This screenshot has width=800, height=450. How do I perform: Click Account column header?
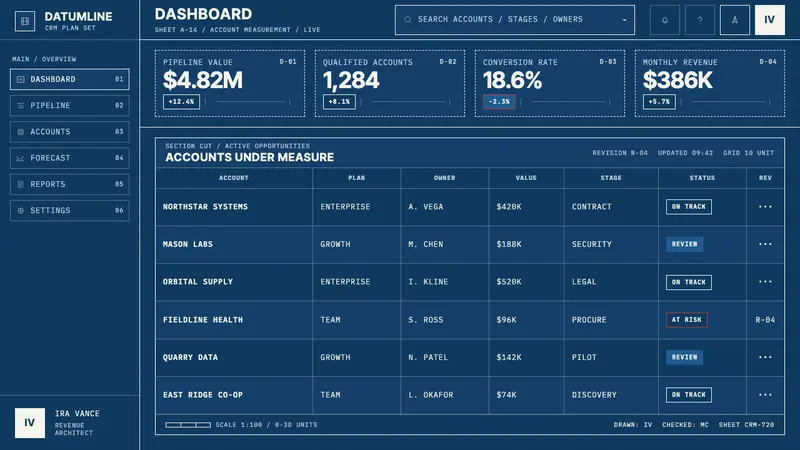[234, 178]
